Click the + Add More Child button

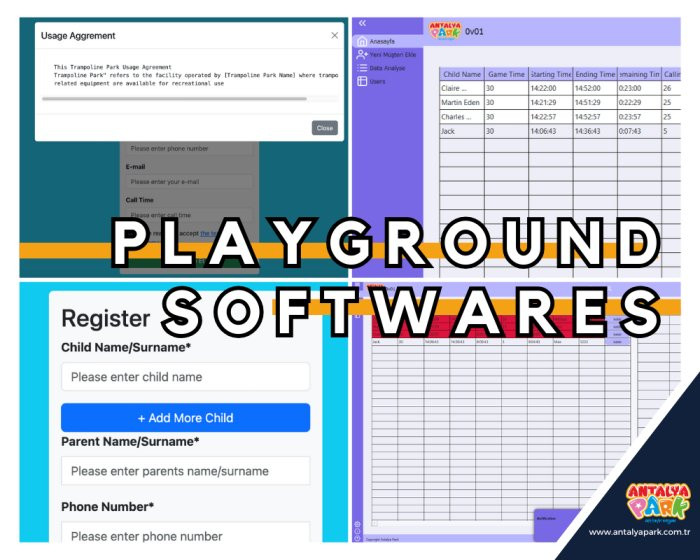point(185,418)
